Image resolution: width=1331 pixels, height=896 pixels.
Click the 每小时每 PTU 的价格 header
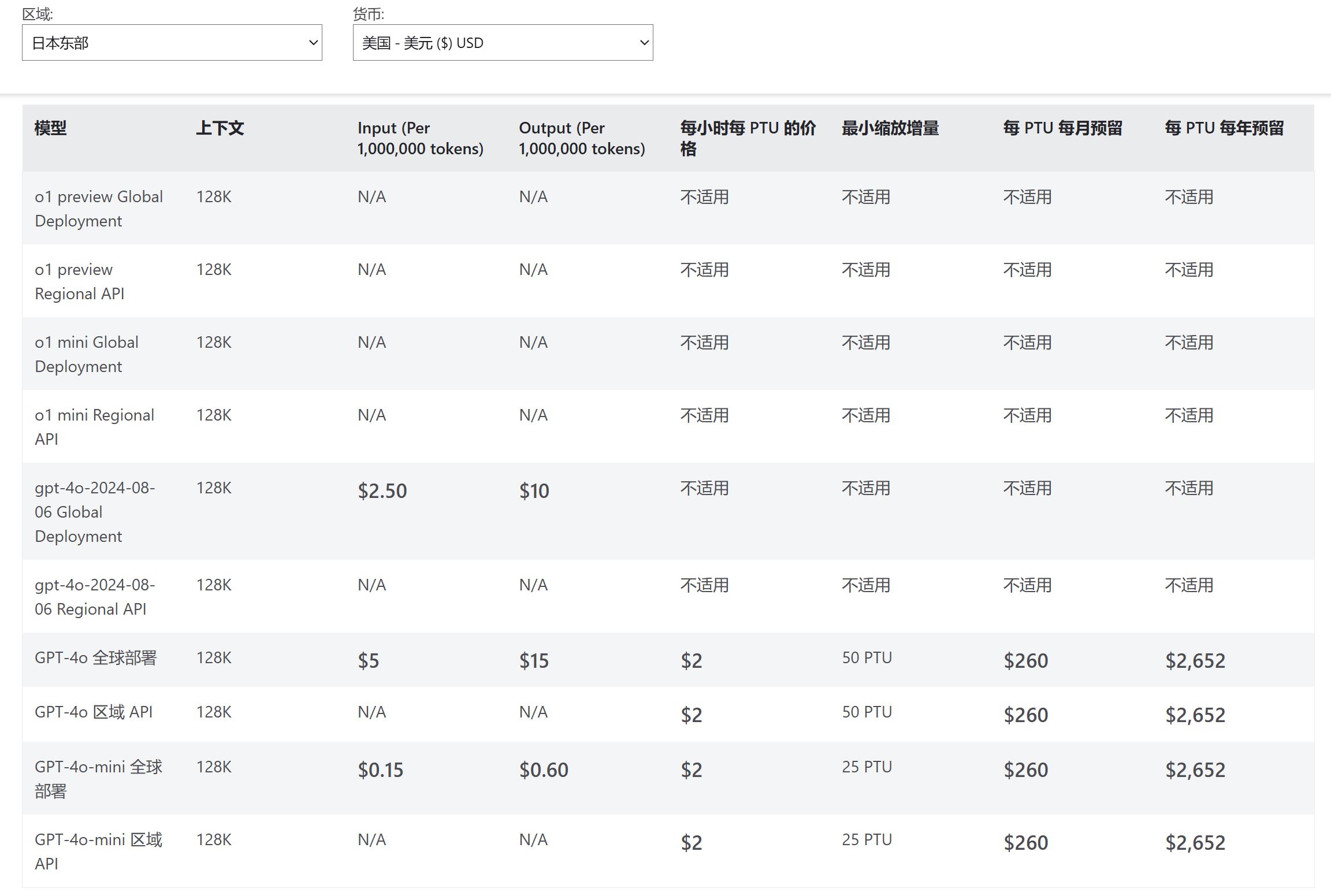pos(748,138)
